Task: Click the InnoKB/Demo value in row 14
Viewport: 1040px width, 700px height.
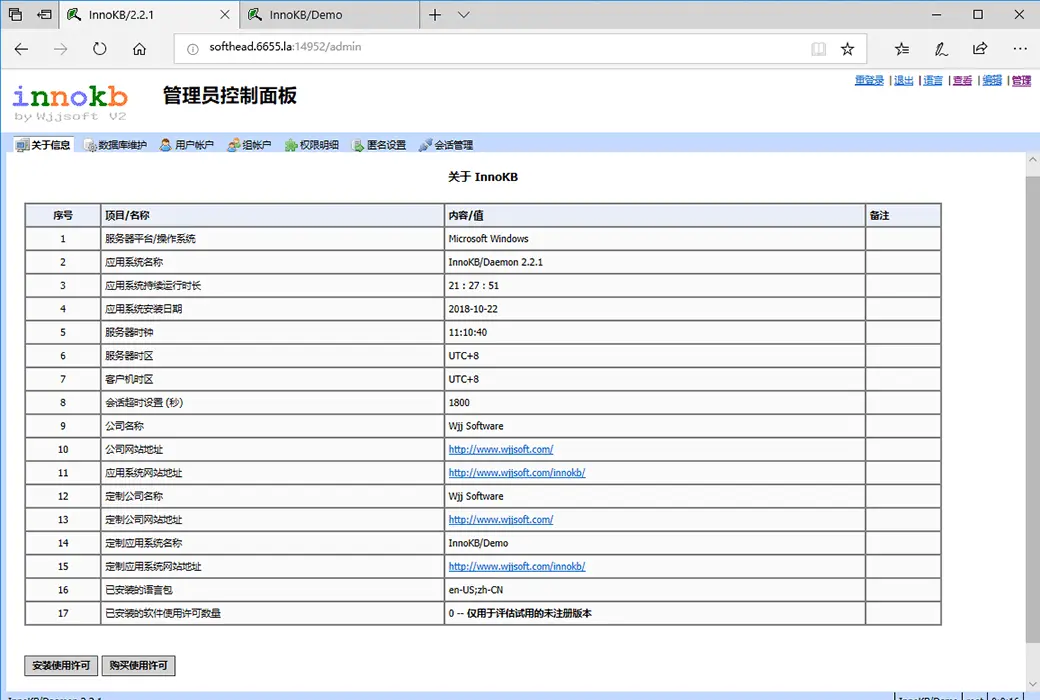Action: tap(478, 543)
